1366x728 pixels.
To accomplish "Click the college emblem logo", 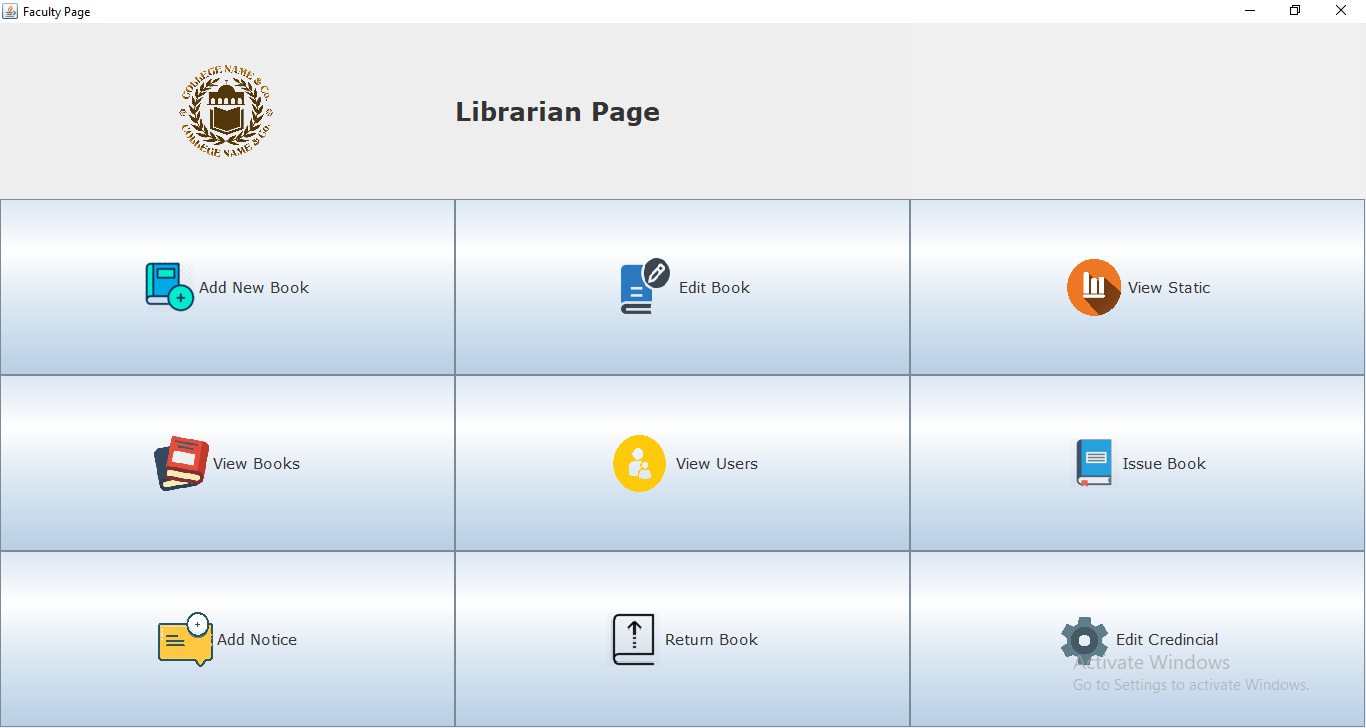I will click(x=225, y=111).
